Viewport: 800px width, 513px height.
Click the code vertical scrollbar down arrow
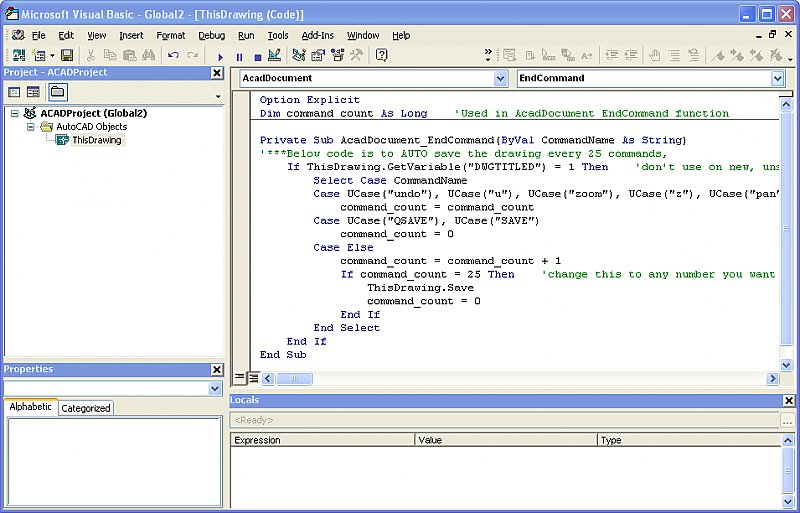(x=786, y=365)
